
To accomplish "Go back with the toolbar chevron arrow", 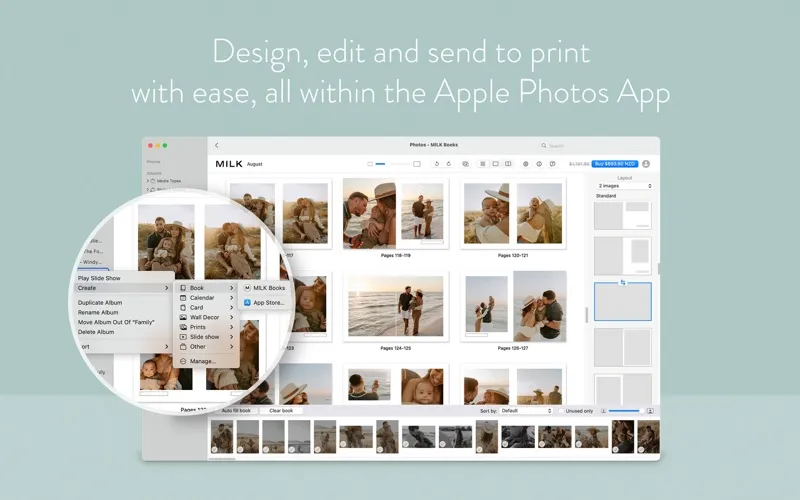I will point(217,145).
